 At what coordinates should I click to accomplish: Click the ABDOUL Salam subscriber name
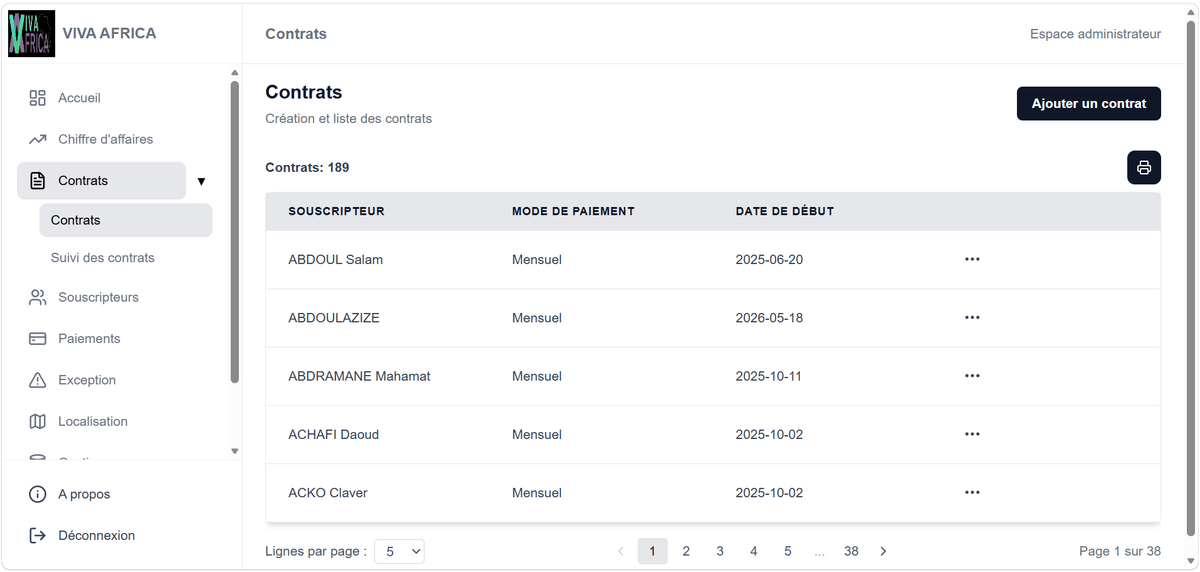[x=335, y=259]
